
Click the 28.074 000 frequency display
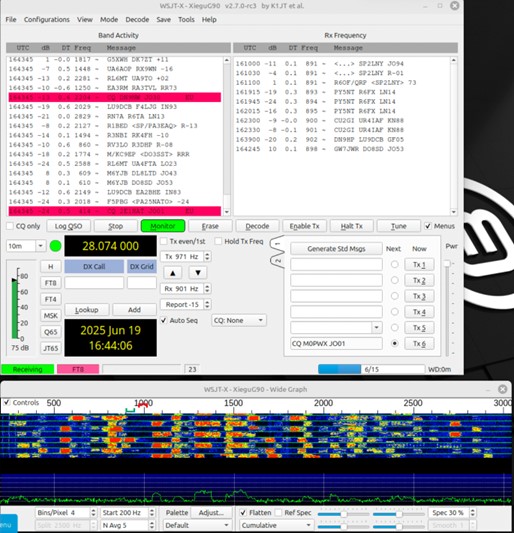[110, 246]
